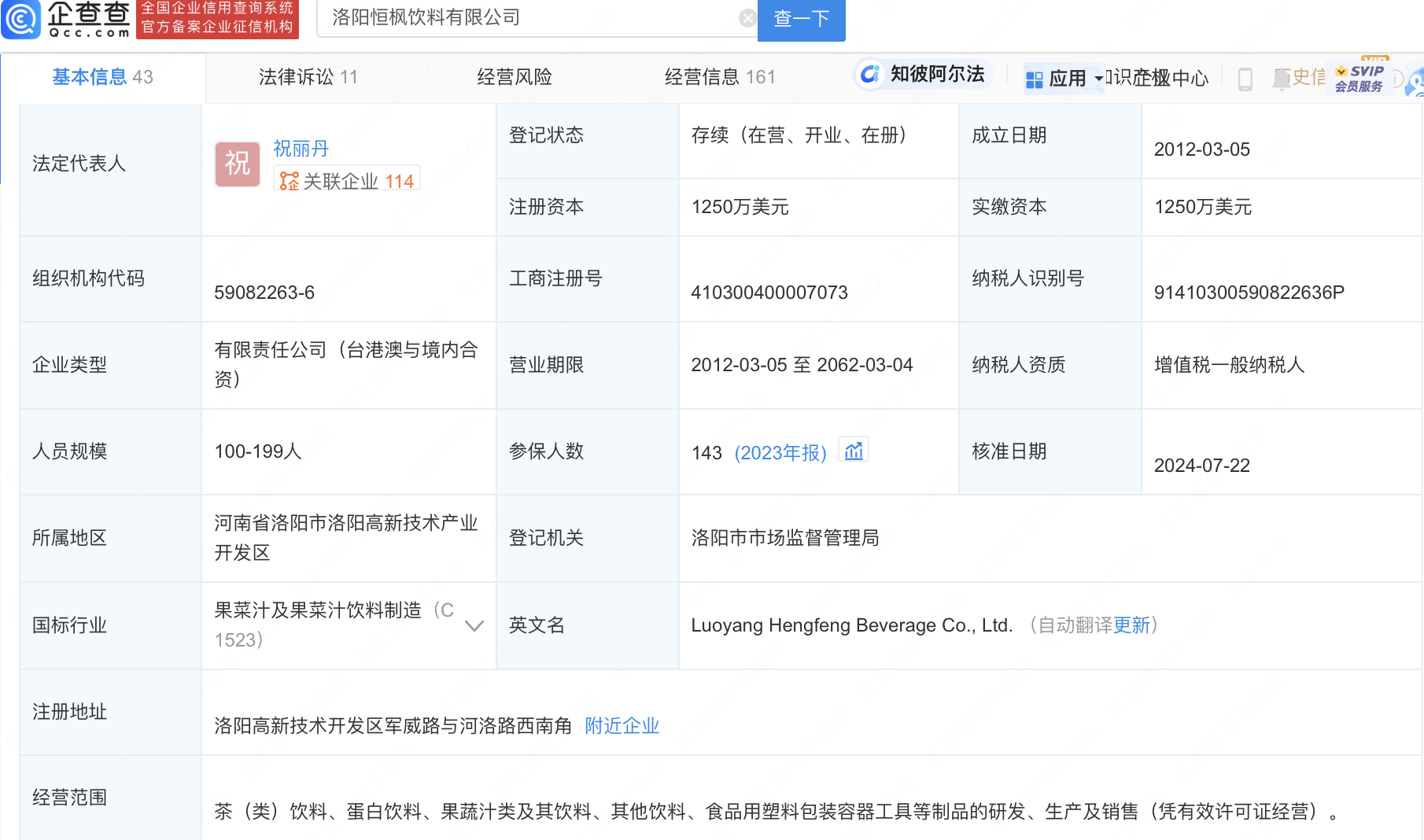Viewport: 1424px width, 840px height.
Task: Select the English name Luoyang Hengfeng Beverage Co., Ltd.
Action: tap(852, 625)
